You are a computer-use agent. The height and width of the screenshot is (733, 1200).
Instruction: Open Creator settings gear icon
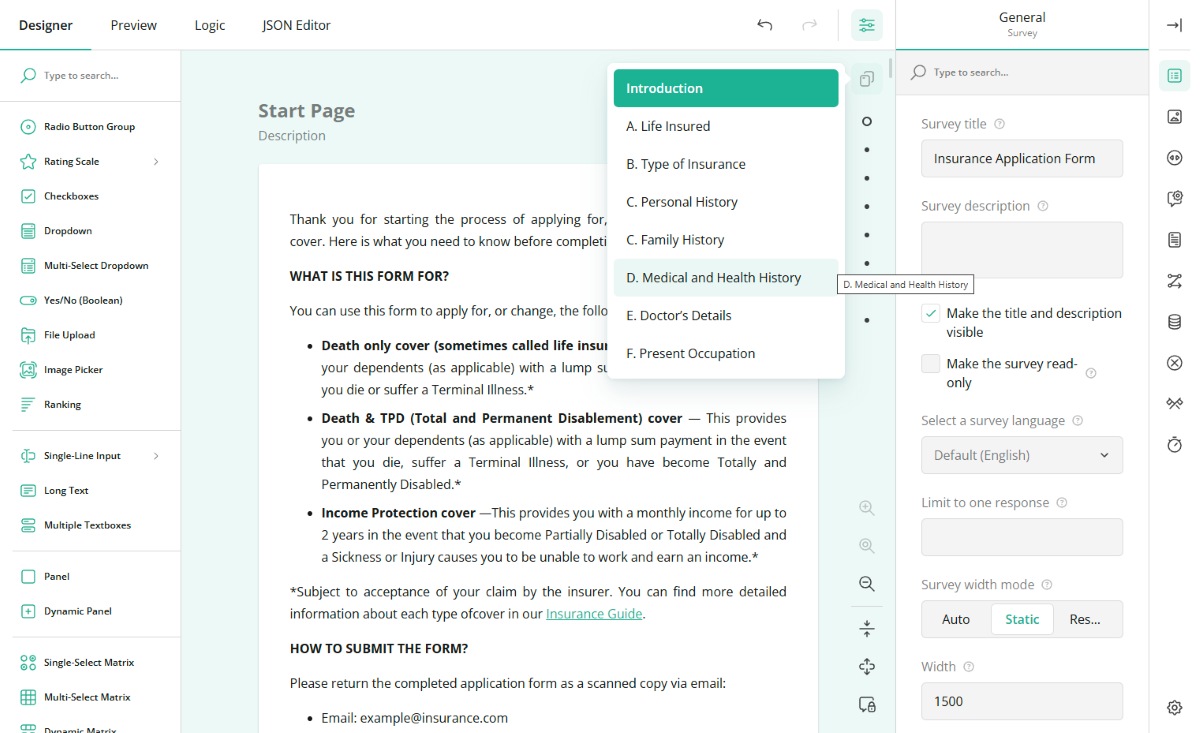pos(1175,708)
